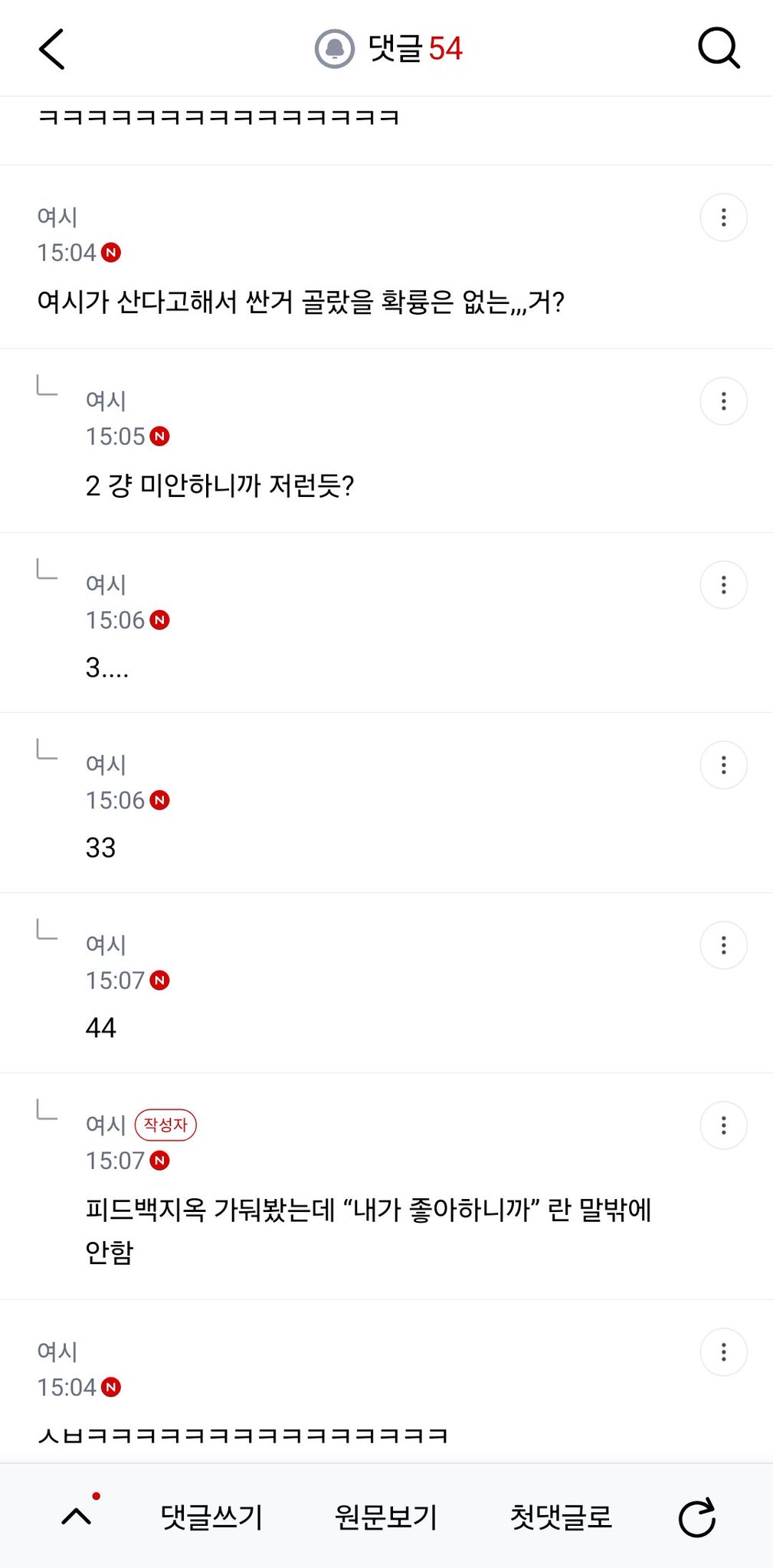Tap the red N icon beside 15:05
The width and height of the screenshot is (773, 1568).
coord(159,436)
